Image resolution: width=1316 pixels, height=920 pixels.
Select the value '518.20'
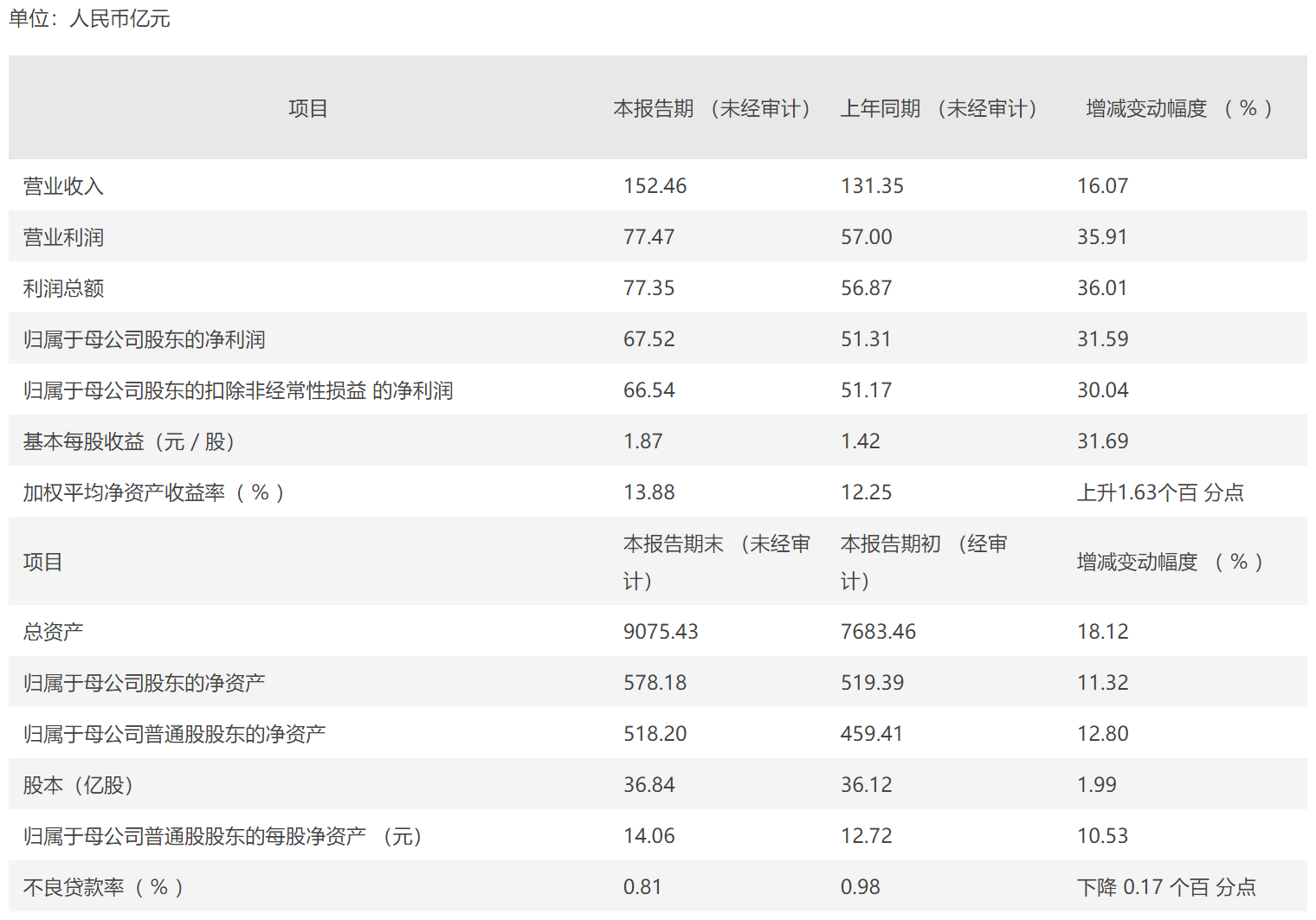coord(655,734)
